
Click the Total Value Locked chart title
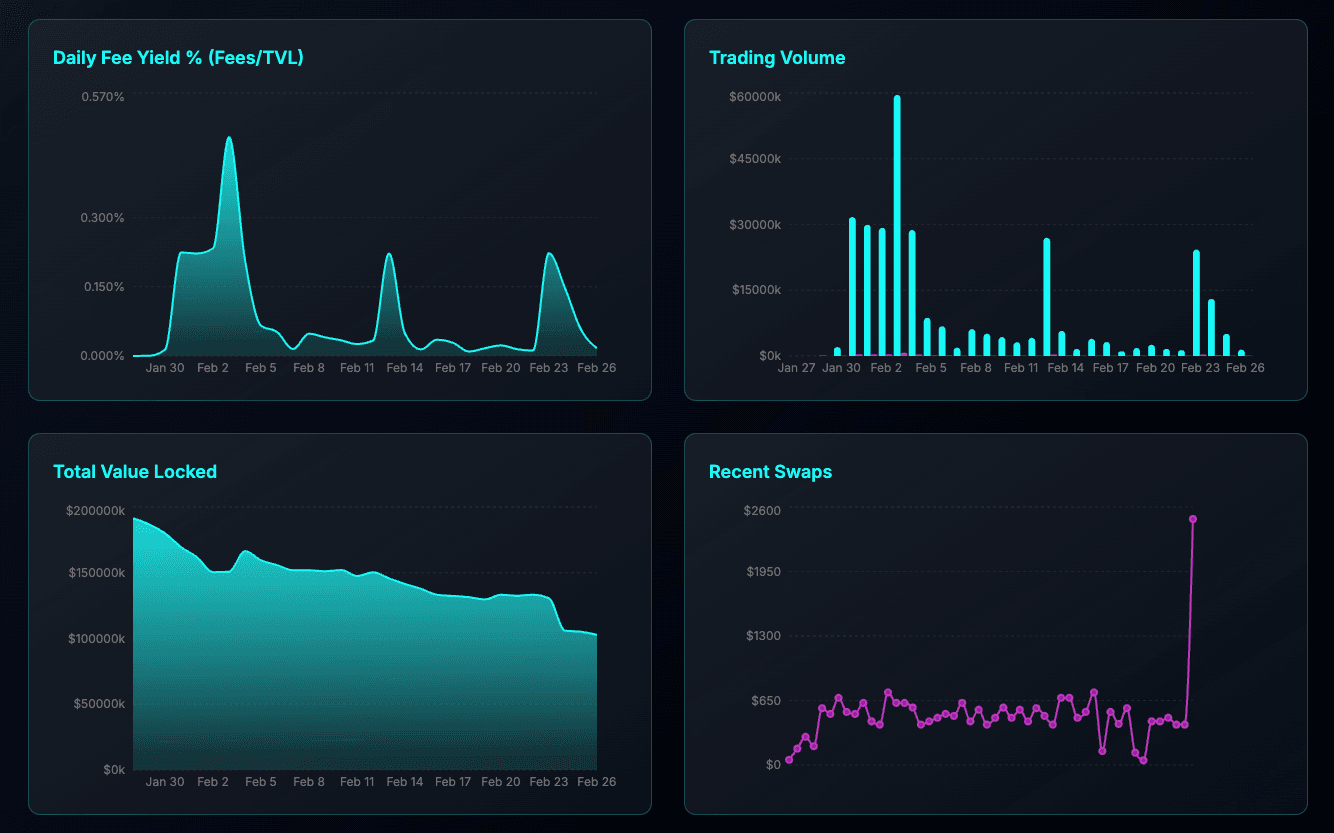[x=135, y=472]
